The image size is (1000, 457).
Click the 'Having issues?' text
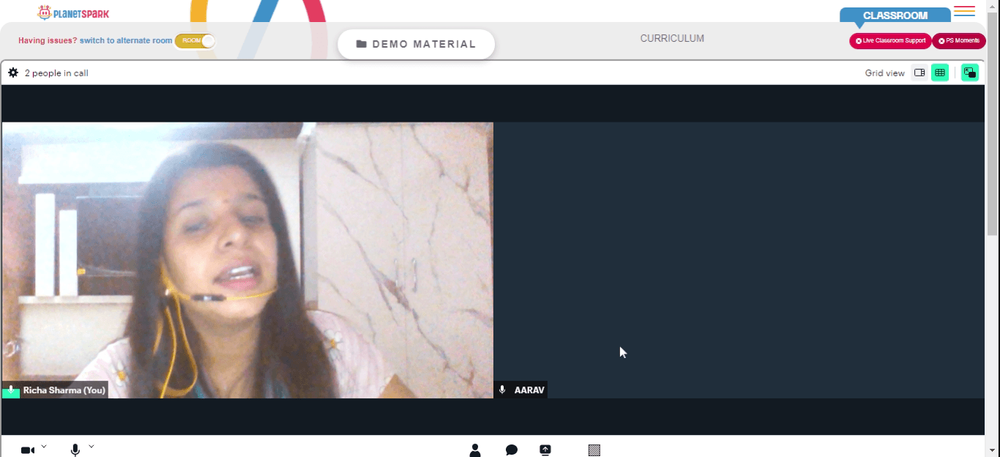(x=48, y=41)
